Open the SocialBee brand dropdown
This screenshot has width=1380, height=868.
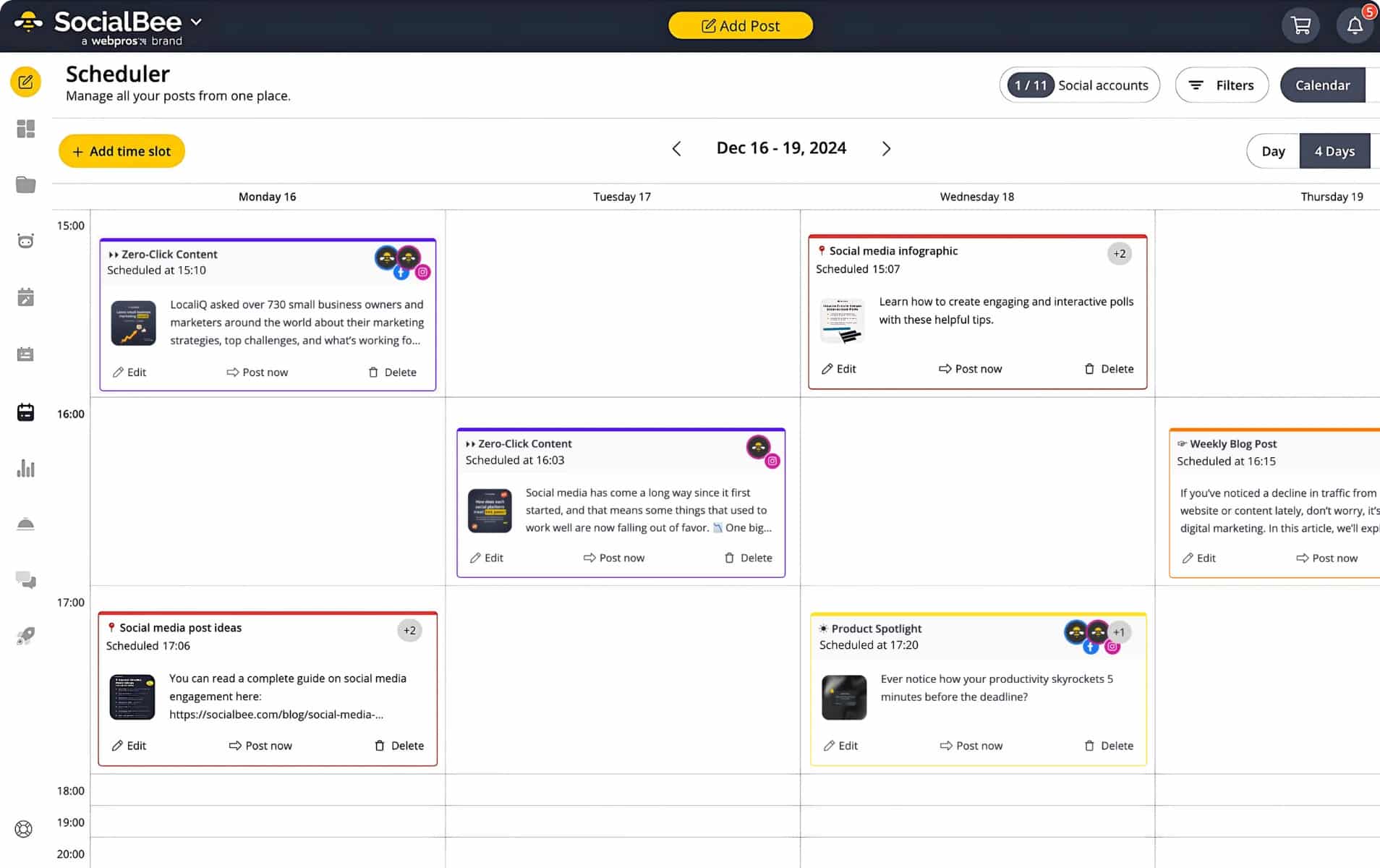click(195, 22)
